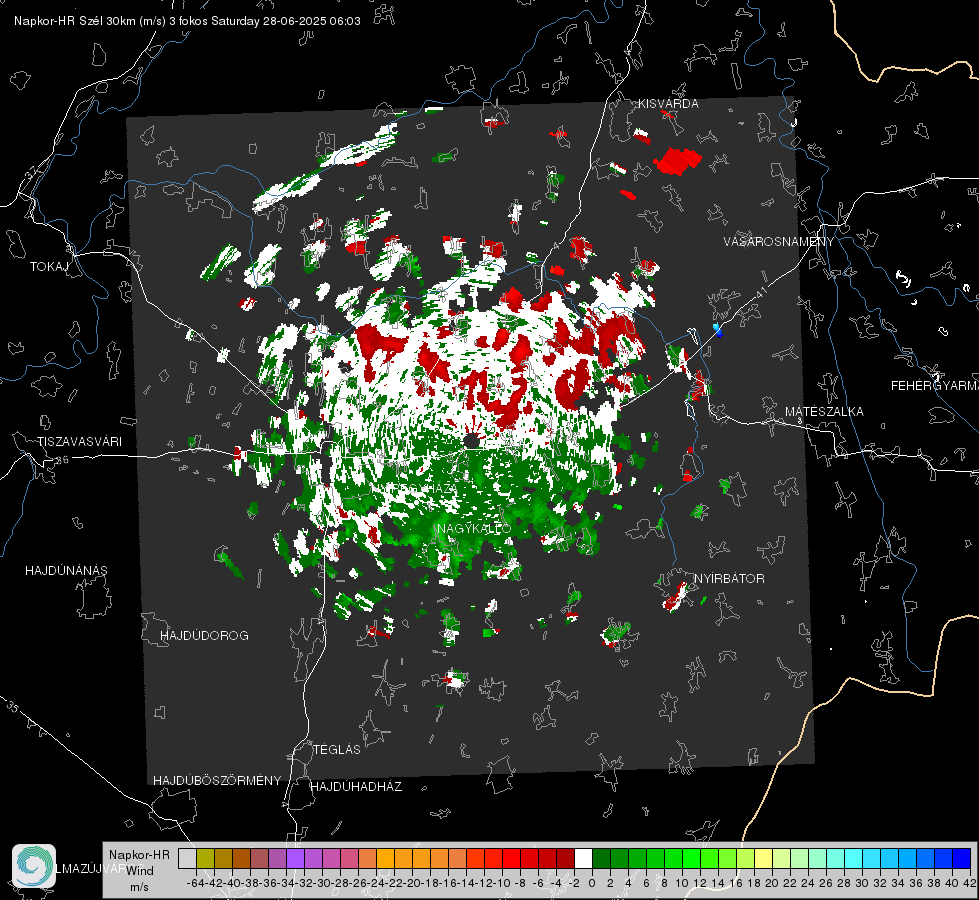
Task: Click the Wind label in the legend
Action: click(x=140, y=871)
